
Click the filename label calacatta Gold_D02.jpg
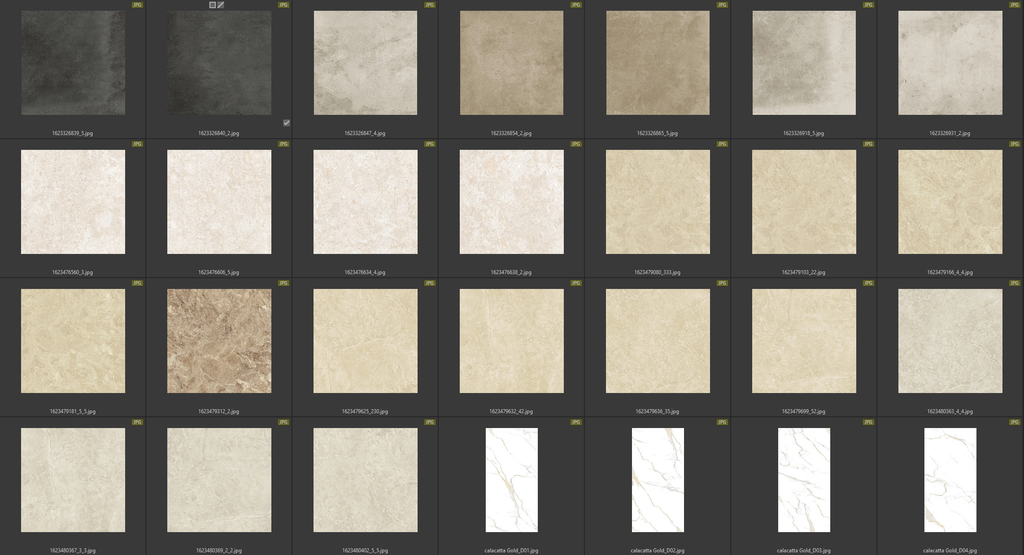[x=658, y=550]
